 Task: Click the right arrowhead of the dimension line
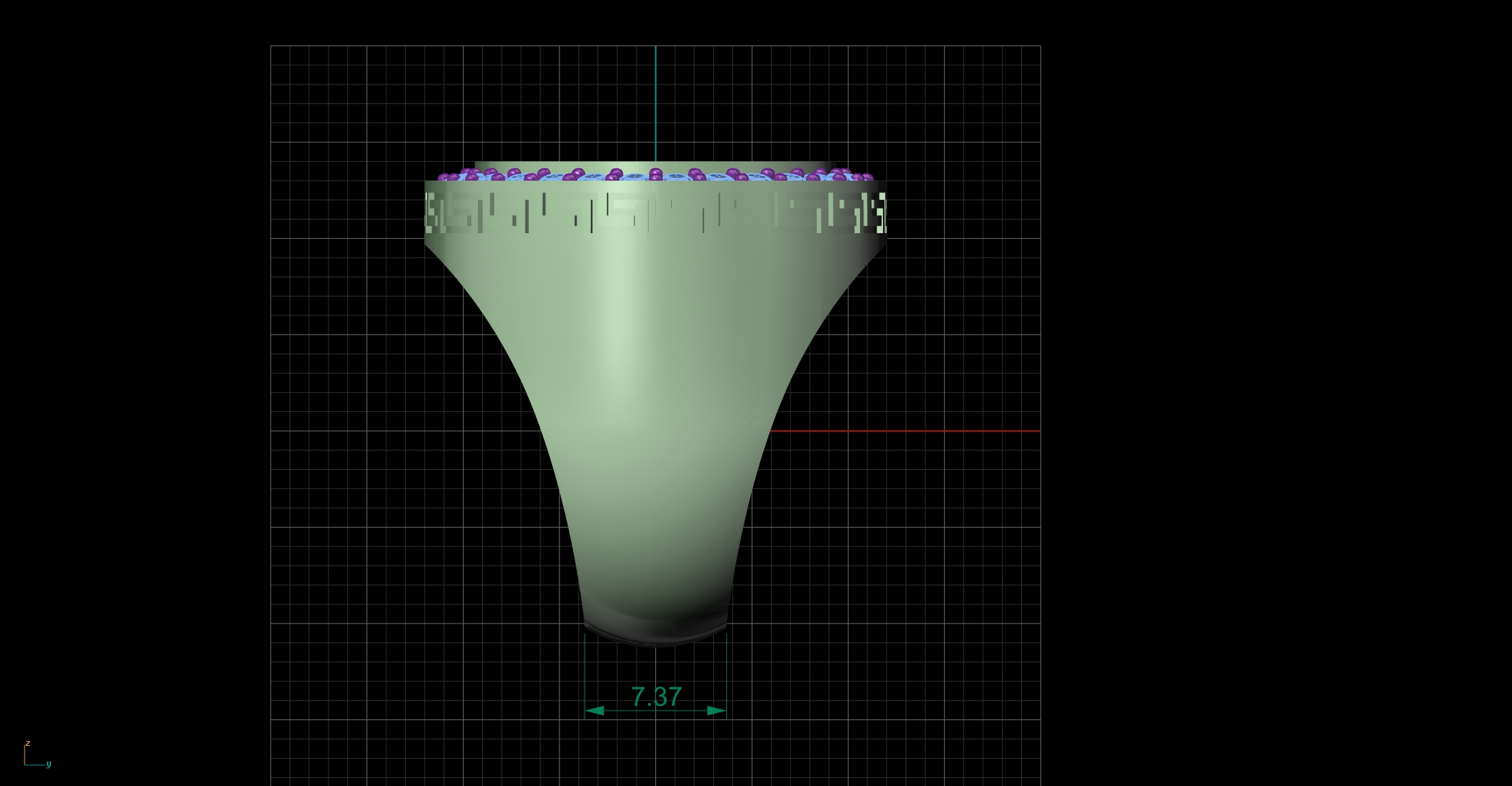coord(717,711)
